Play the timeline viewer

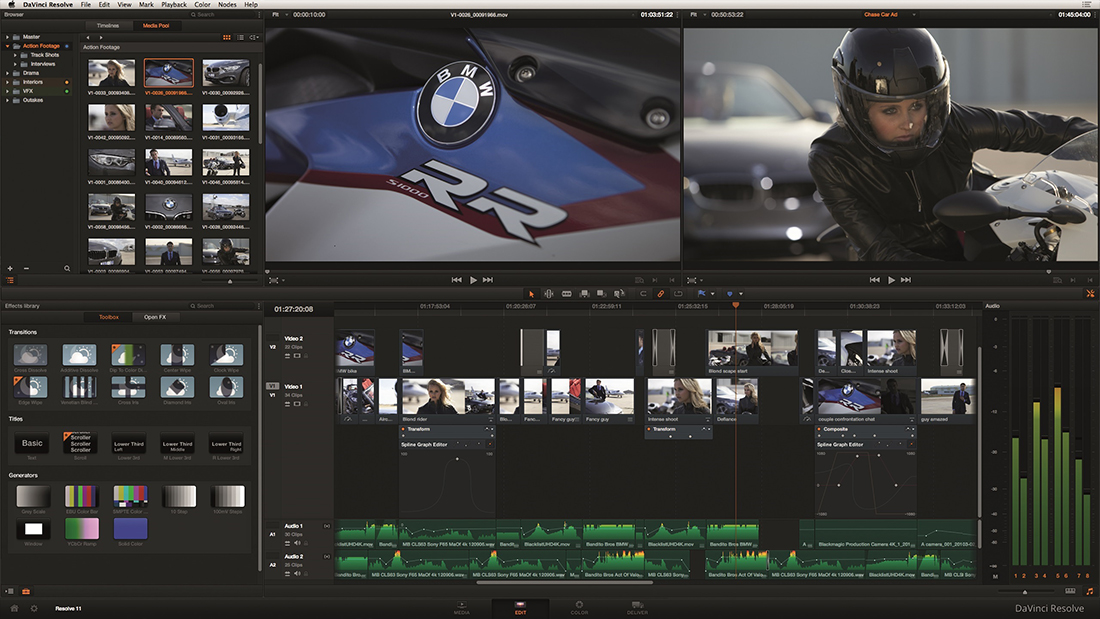(891, 280)
